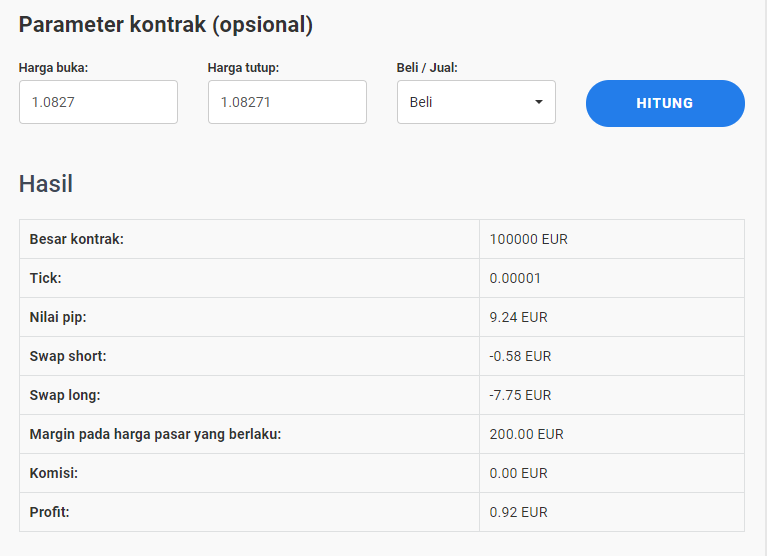This screenshot has height=556, width=768.
Task: Click the Margin pada harga pasar label
Action: point(155,435)
